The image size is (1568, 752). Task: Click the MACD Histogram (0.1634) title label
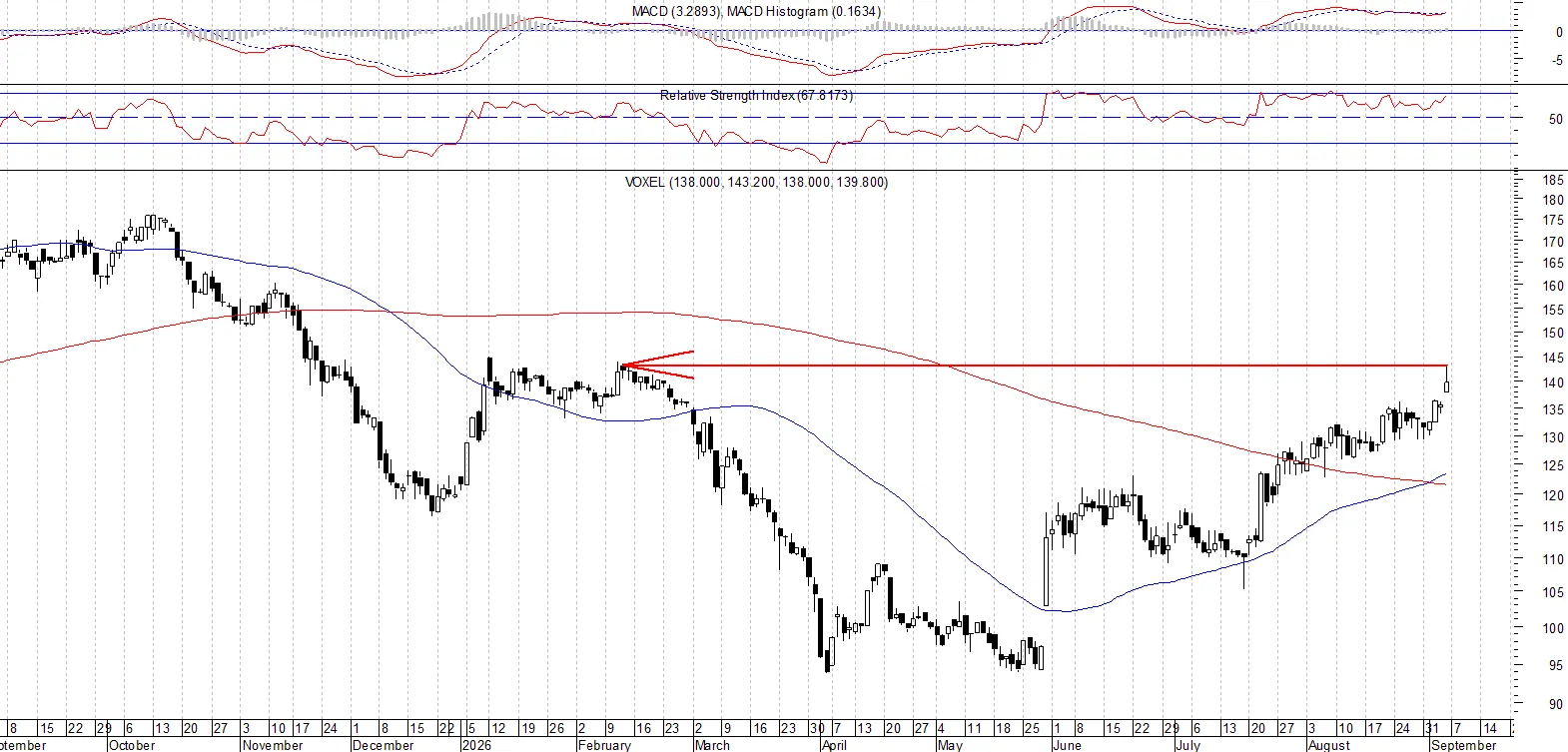[804, 12]
